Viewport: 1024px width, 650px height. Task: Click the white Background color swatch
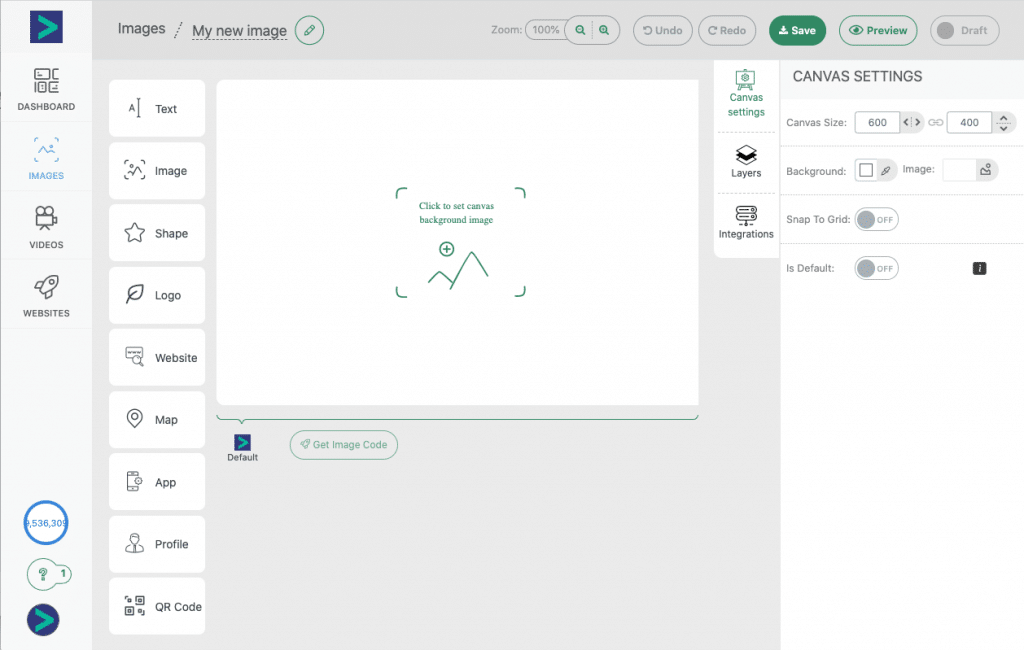[866, 171]
